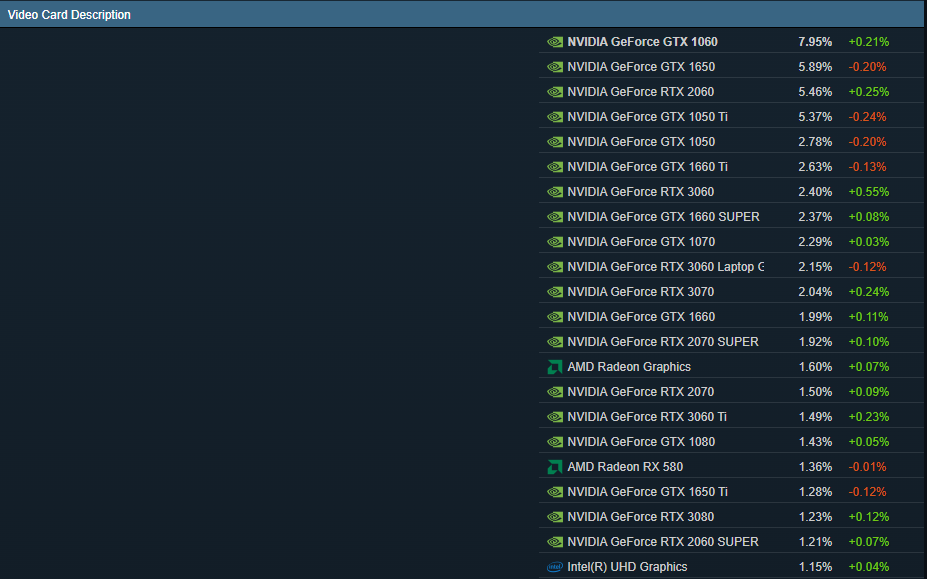Click the NVIDIA logo beside GeForce RTX 3070
The width and height of the screenshot is (927, 579).
tap(555, 292)
